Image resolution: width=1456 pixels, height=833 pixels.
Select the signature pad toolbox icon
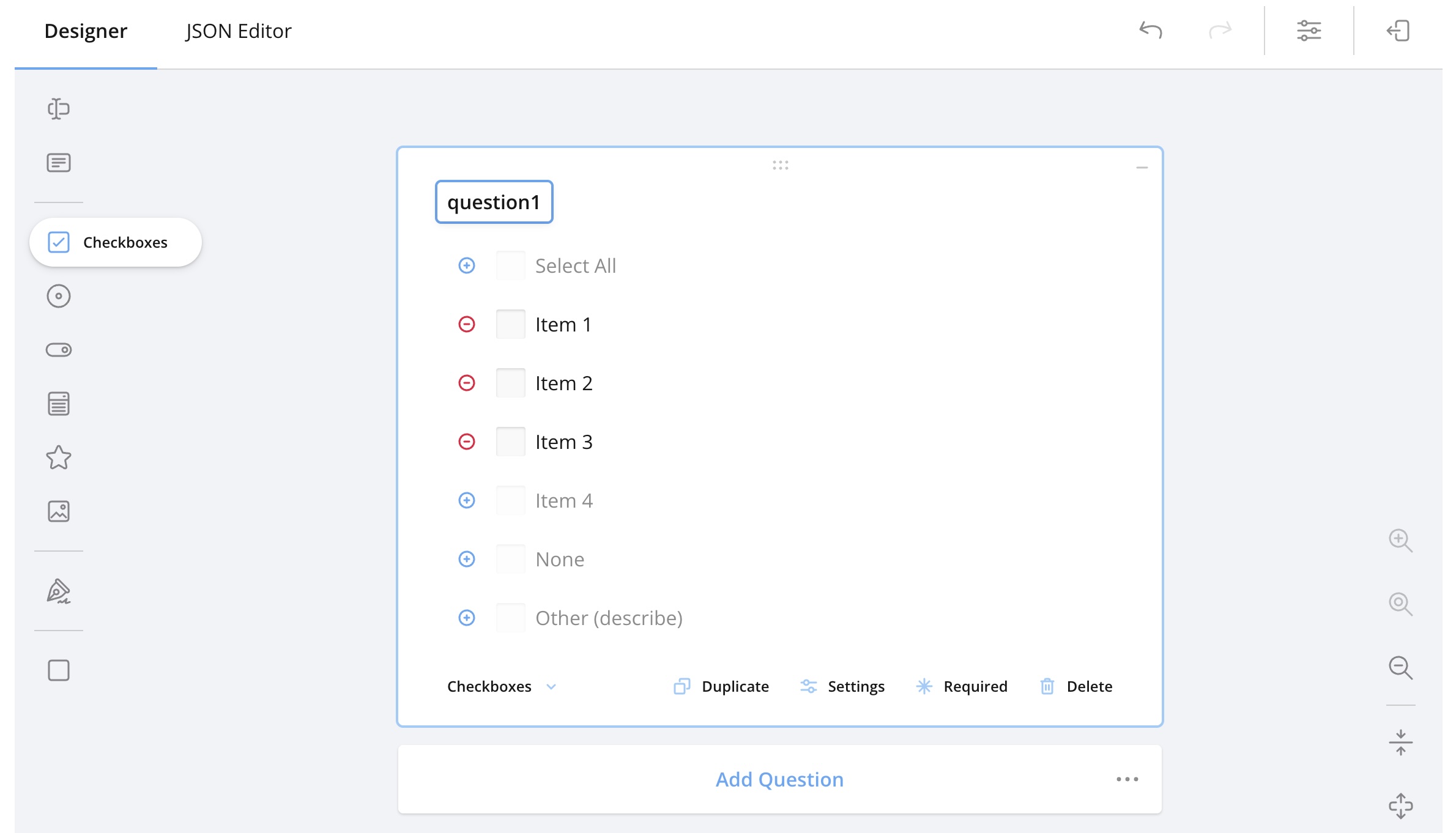coord(59,591)
